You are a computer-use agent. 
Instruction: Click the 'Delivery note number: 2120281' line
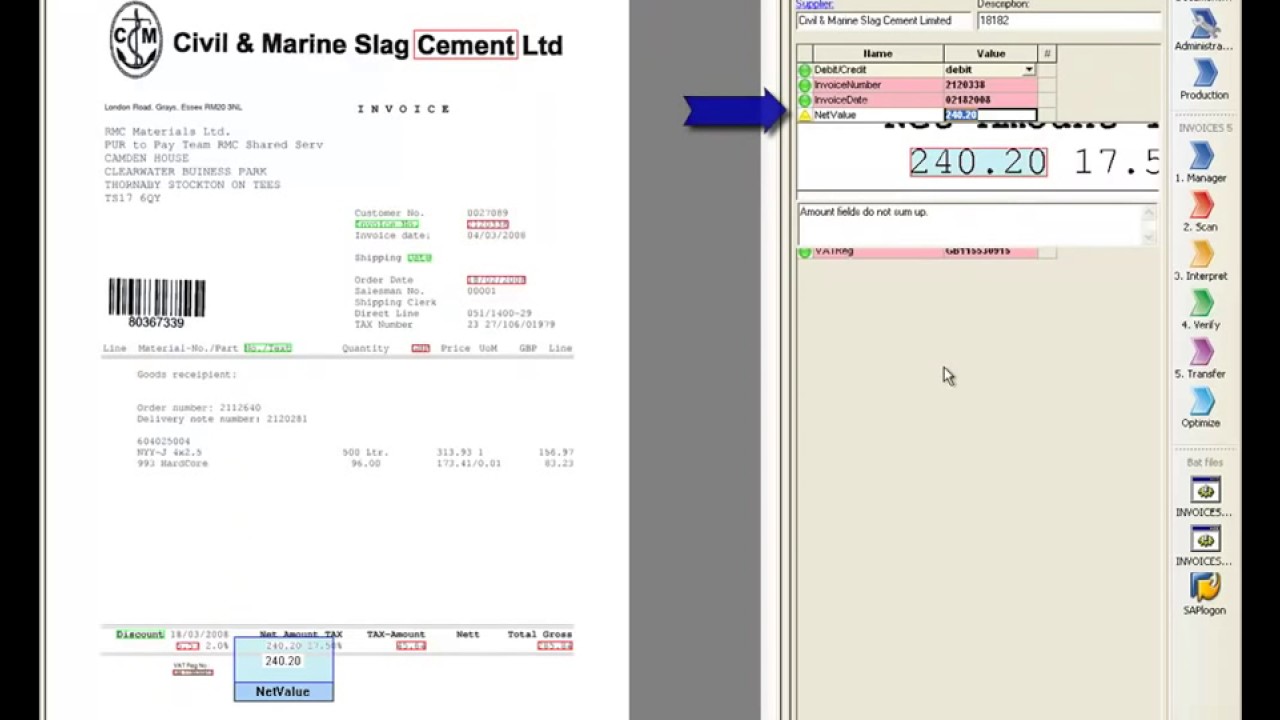pyautogui.click(x=222, y=419)
